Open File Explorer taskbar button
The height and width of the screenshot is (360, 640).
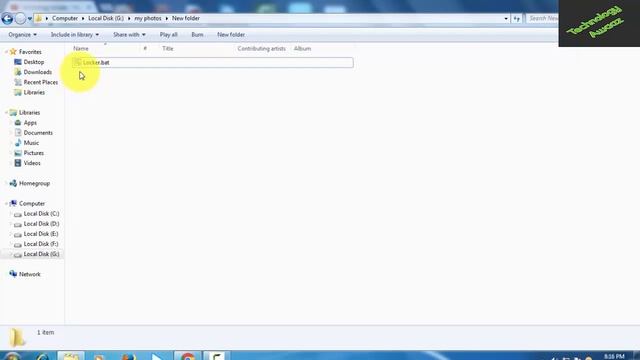[71, 356]
